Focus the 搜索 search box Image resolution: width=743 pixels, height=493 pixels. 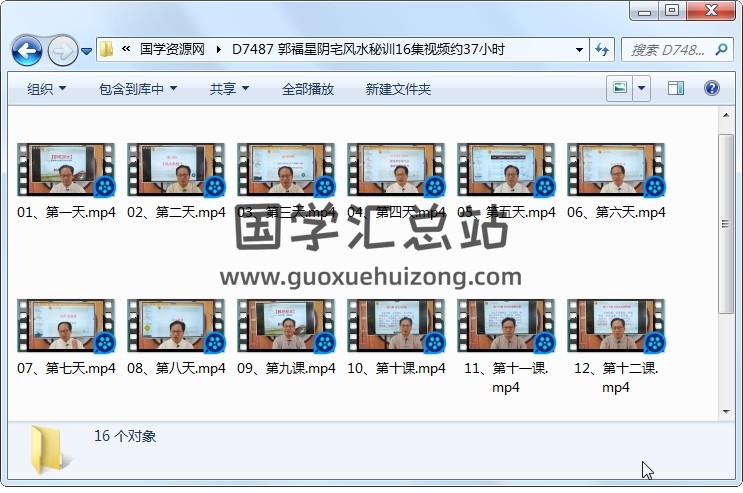coord(667,49)
